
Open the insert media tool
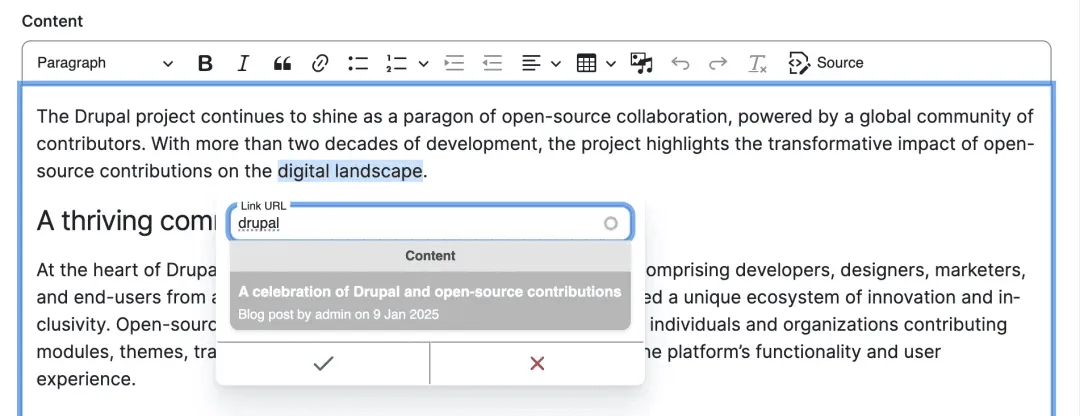pyautogui.click(x=641, y=63)
